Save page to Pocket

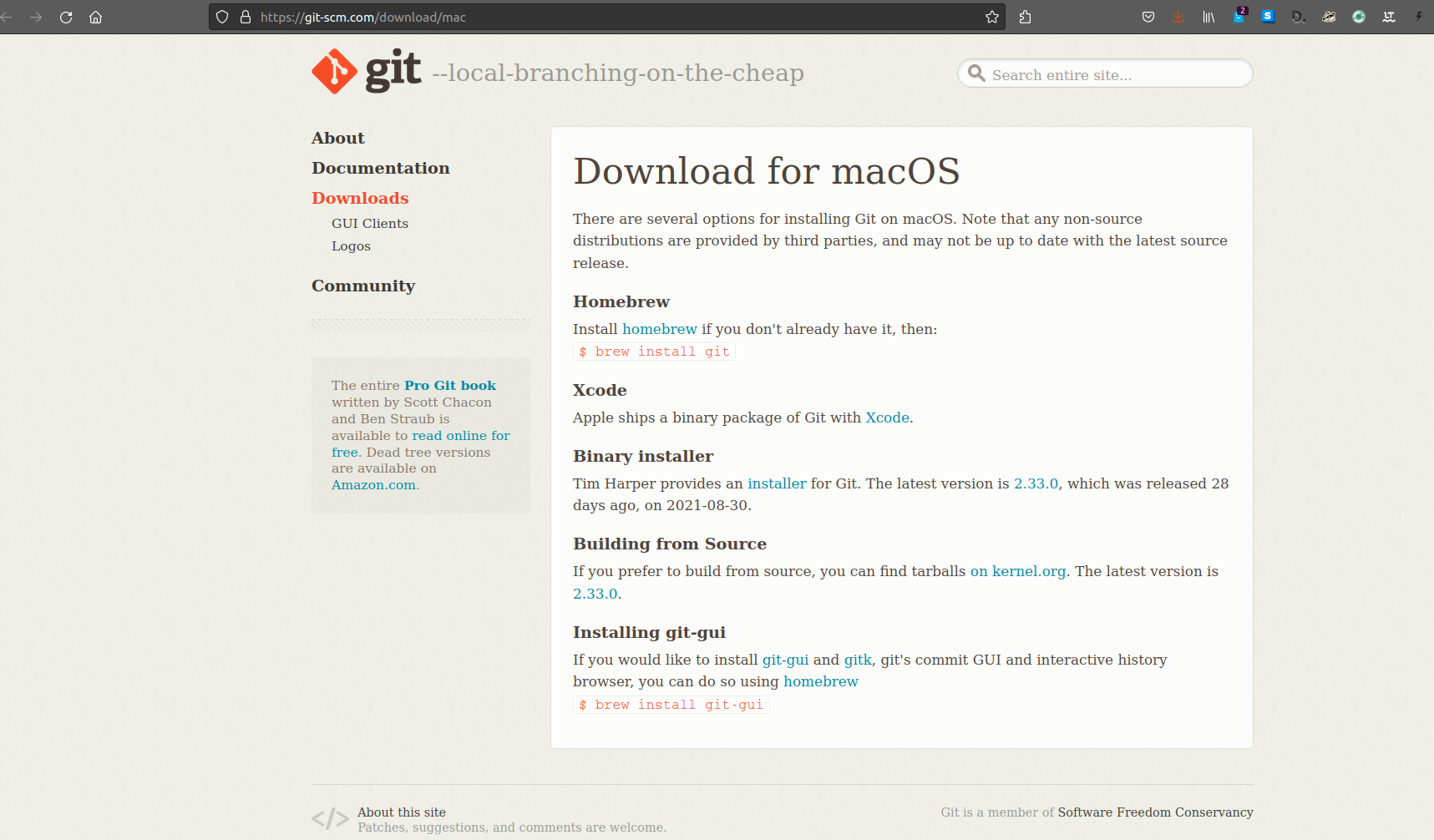pyautogui.click(x=1148, y=17)
